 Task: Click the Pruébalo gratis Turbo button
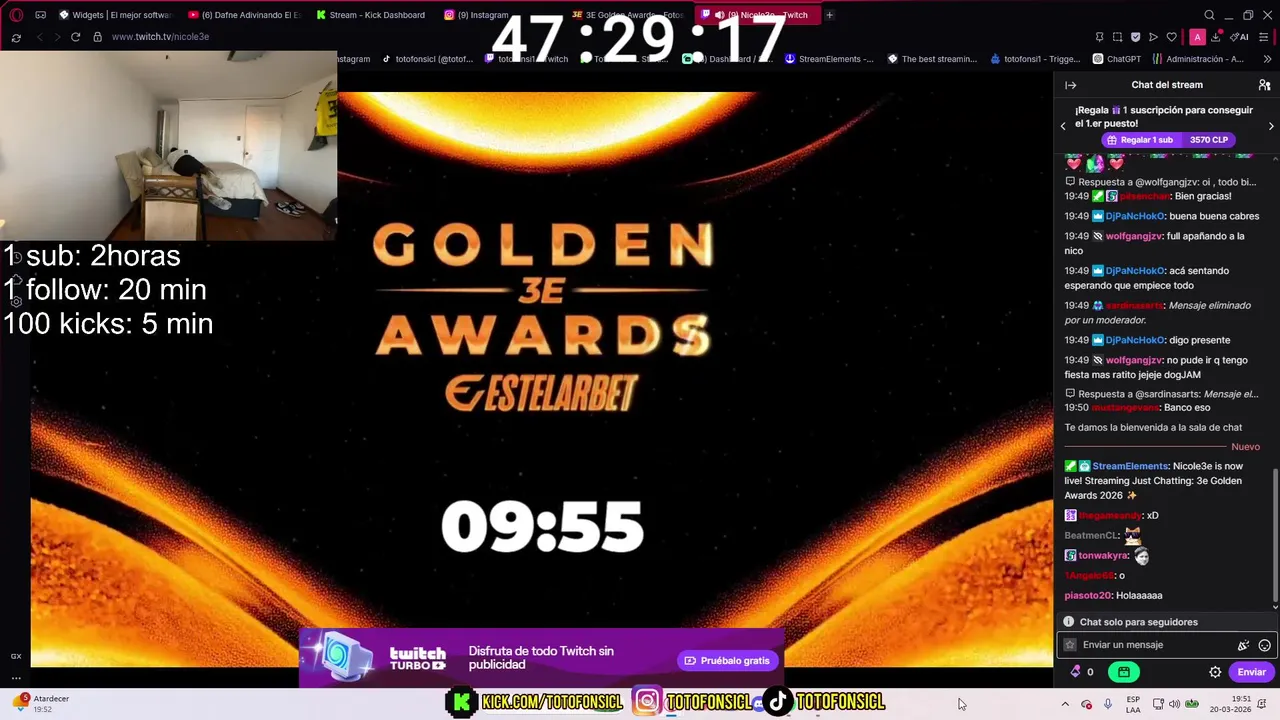728,660
